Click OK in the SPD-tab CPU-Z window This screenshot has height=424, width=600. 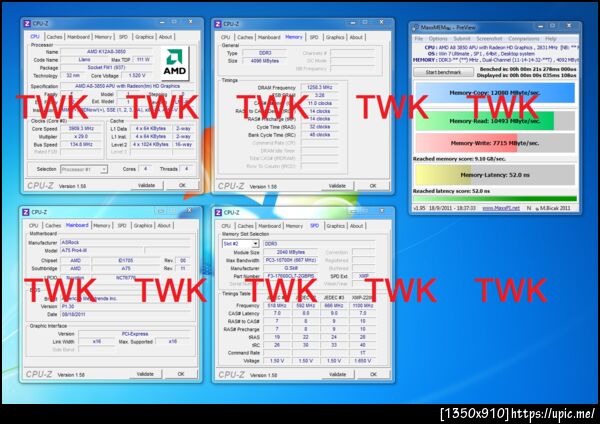coord(373,375)
